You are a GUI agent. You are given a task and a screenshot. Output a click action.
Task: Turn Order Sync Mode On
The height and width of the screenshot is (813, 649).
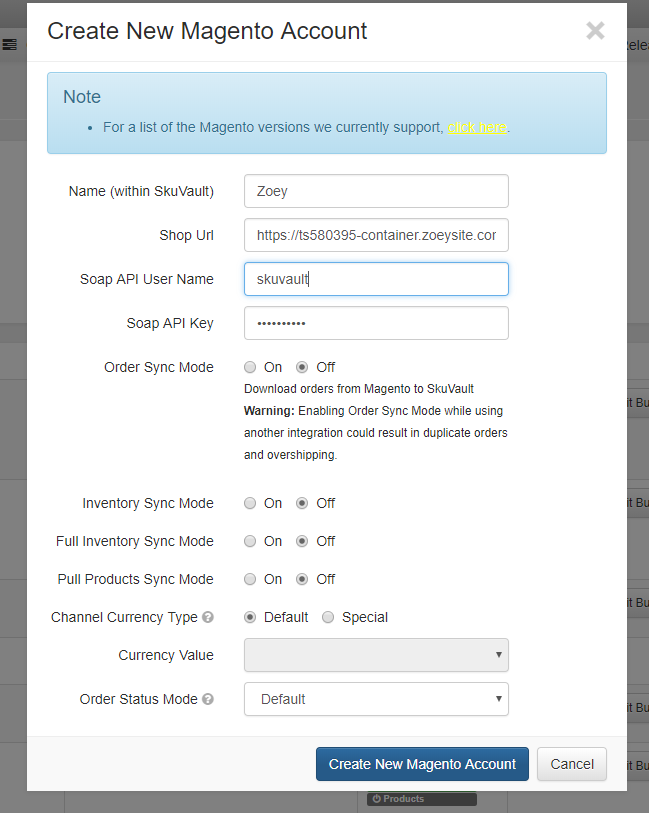250,367
